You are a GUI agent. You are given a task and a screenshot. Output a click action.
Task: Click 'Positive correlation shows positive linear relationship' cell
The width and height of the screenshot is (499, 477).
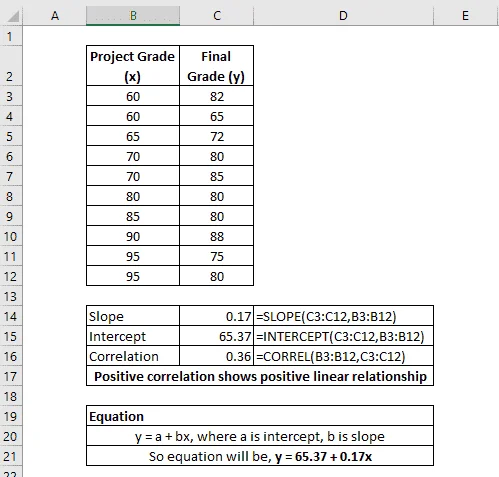pos(260,376)
